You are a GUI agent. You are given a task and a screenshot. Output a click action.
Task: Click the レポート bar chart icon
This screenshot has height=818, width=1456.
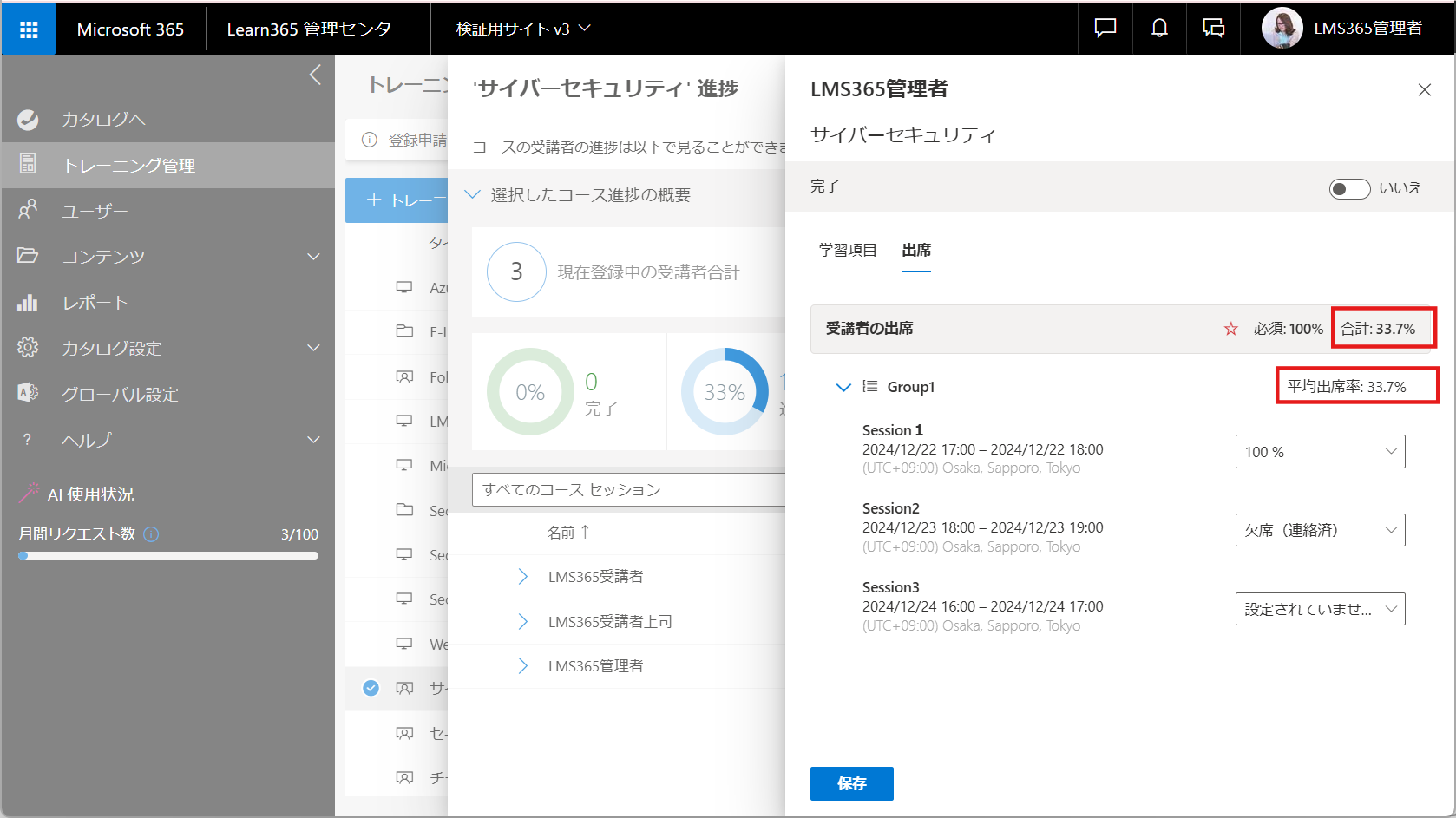[x=28, y=302]
